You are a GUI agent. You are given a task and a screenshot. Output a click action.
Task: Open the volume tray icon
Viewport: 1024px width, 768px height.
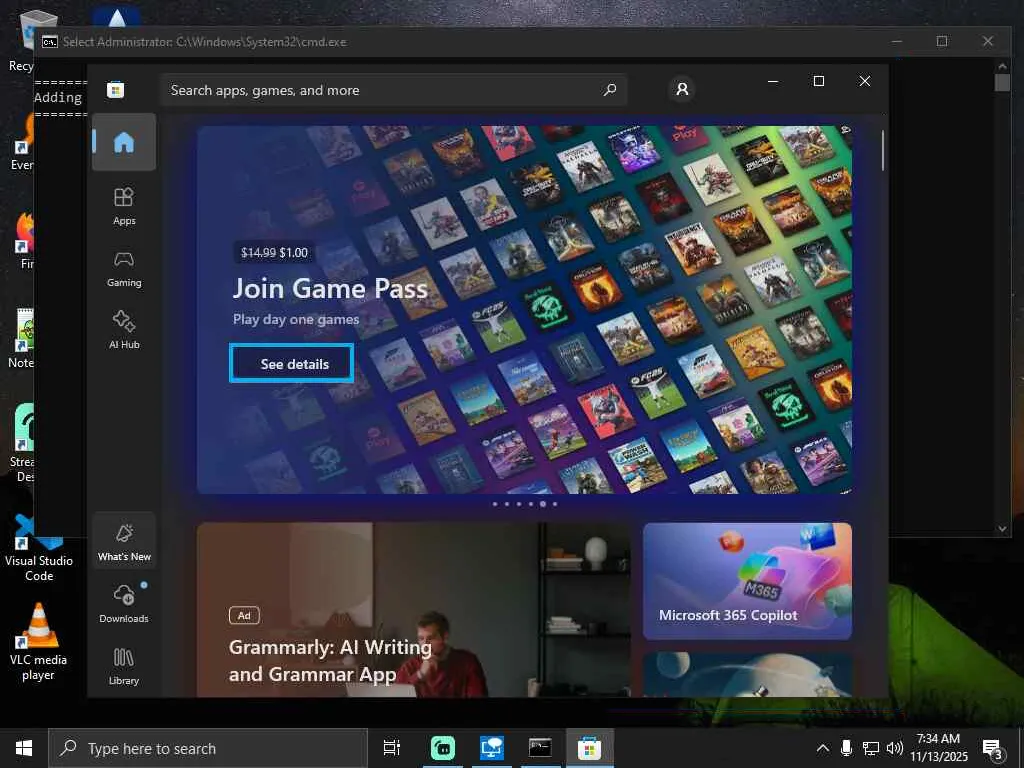pyautogui.click(x=894, y=748)
